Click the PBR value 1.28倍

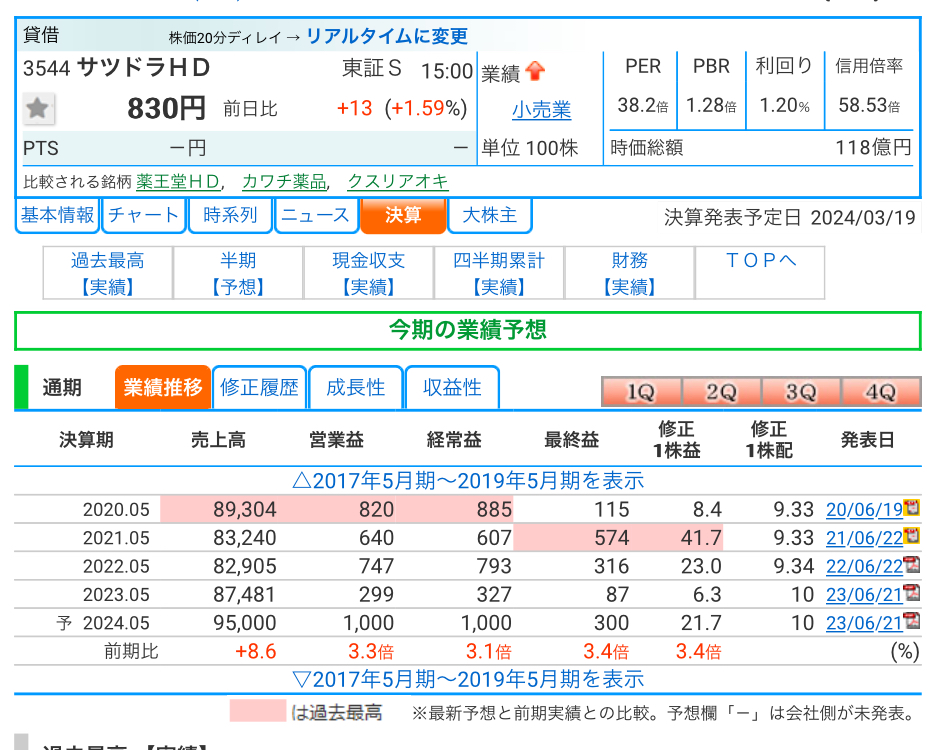coord(711,106)
